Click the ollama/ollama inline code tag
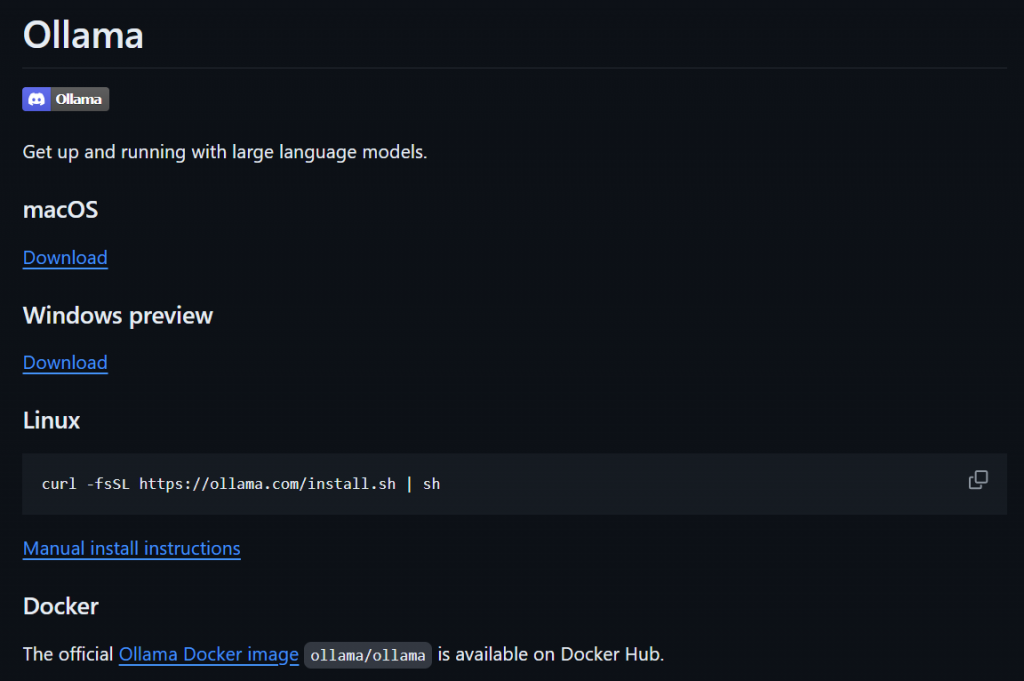The width and height of the screenshot is (1024, 681). (x=368, y=656)
